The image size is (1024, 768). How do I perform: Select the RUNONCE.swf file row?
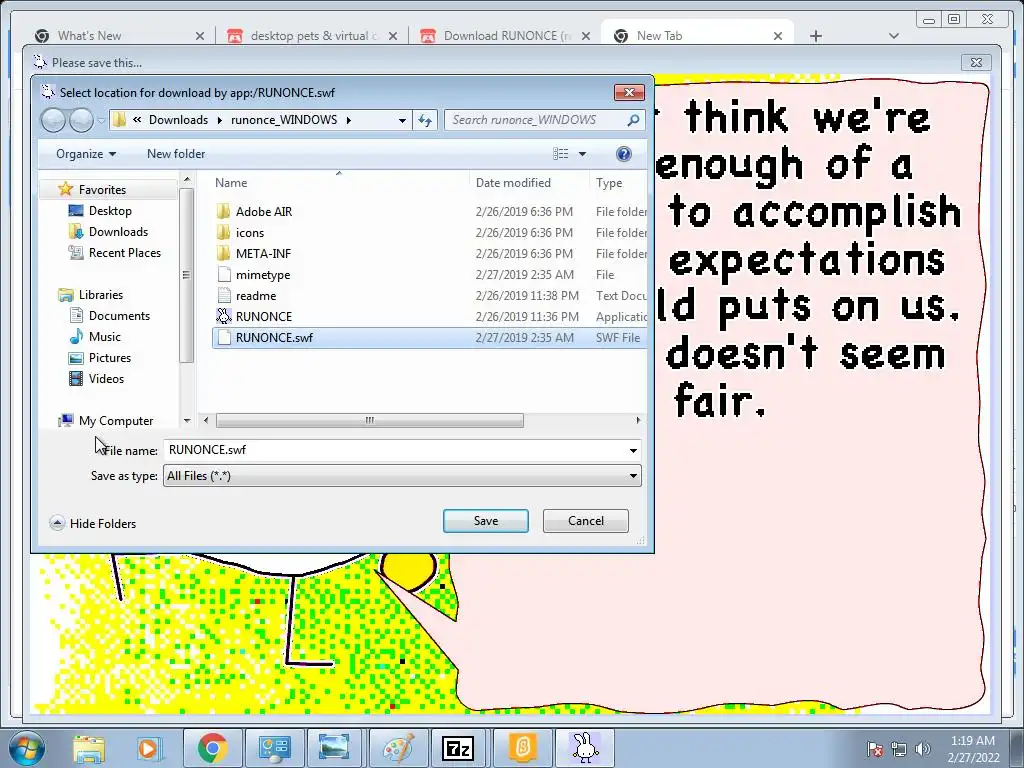pyautogui.click(x=429, y=338)
